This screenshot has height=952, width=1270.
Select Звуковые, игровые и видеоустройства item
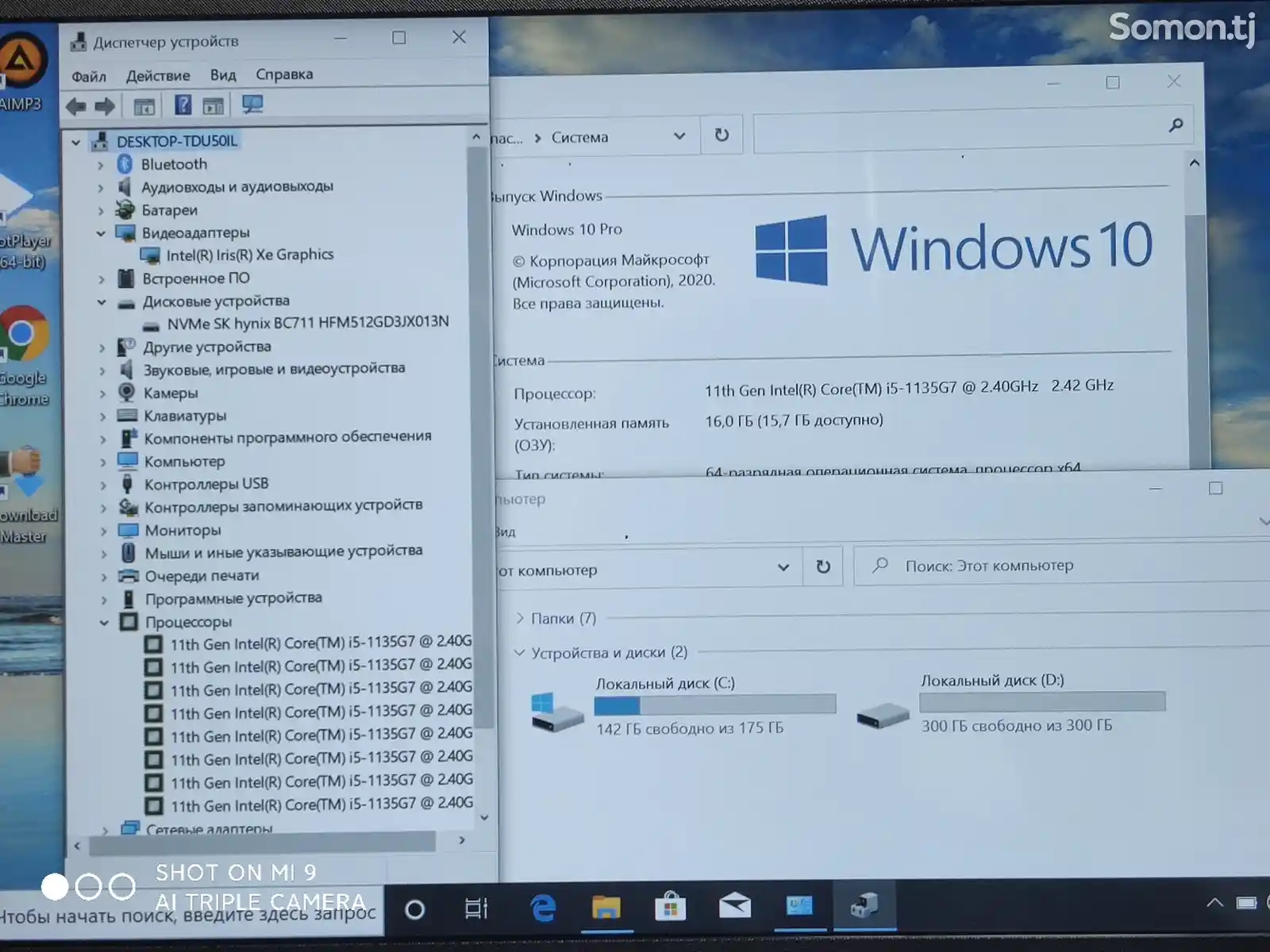[x=274, y=369]
